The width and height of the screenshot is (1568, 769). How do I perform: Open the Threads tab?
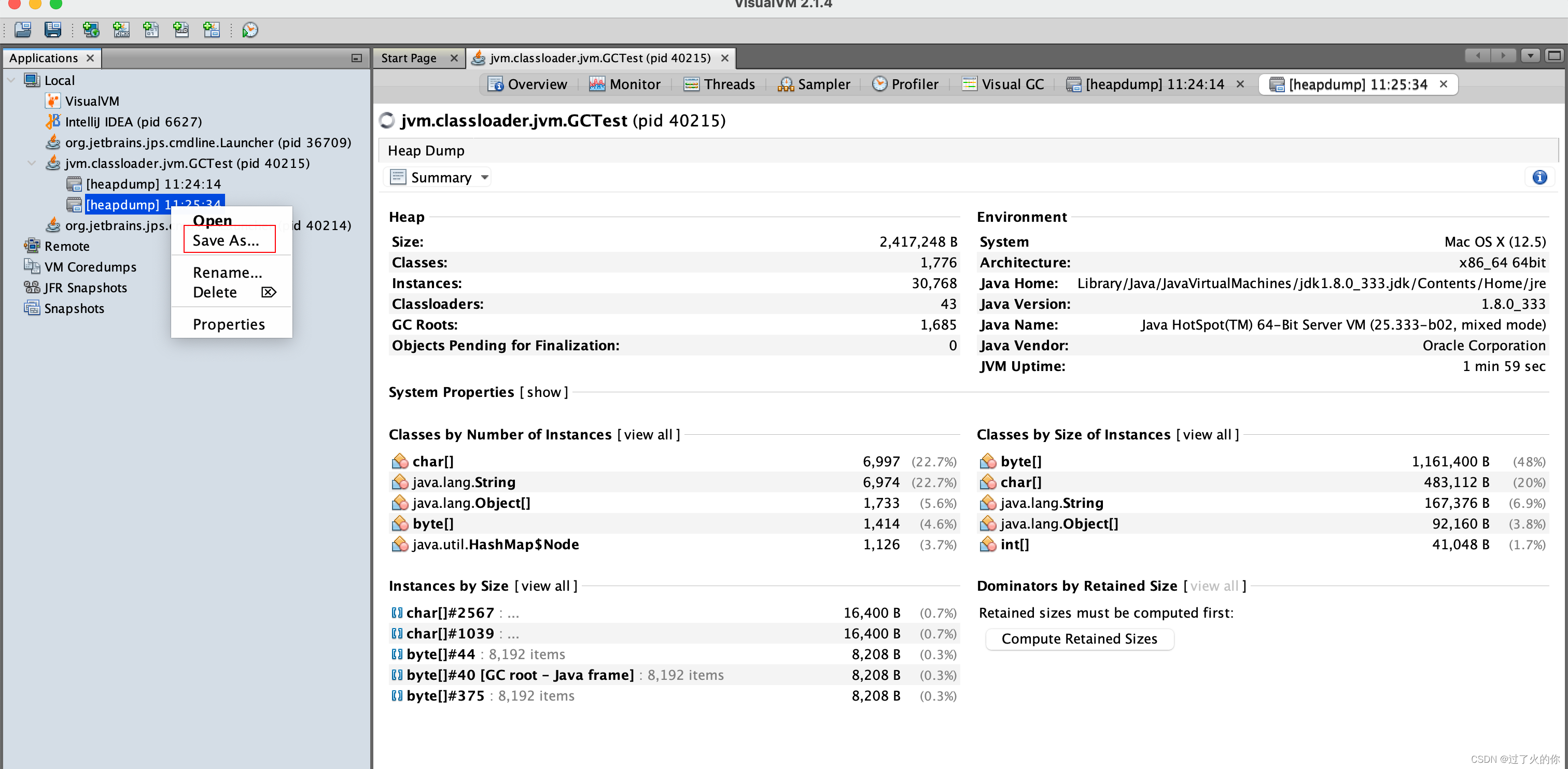click(x=720, y=84)
